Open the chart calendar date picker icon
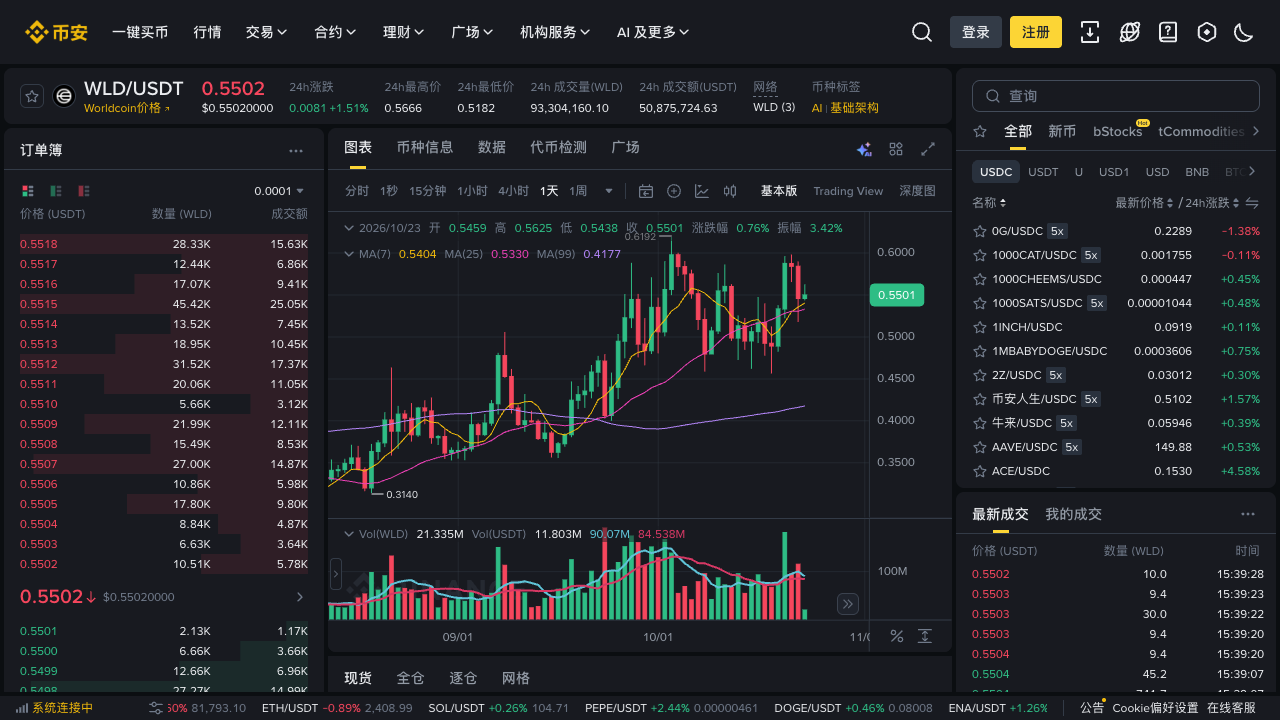Screen dimensions: 1280x720 646,191
